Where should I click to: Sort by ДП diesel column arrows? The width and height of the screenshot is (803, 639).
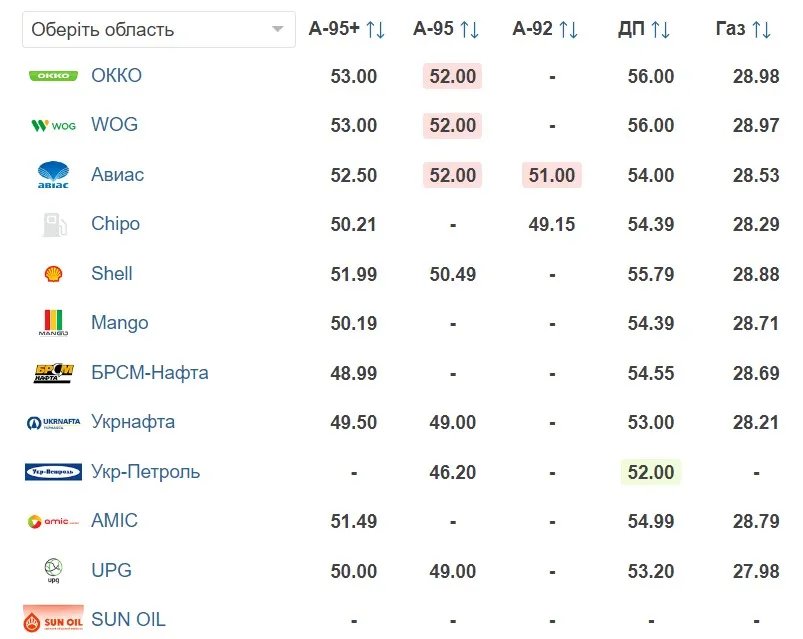point(660,29)
